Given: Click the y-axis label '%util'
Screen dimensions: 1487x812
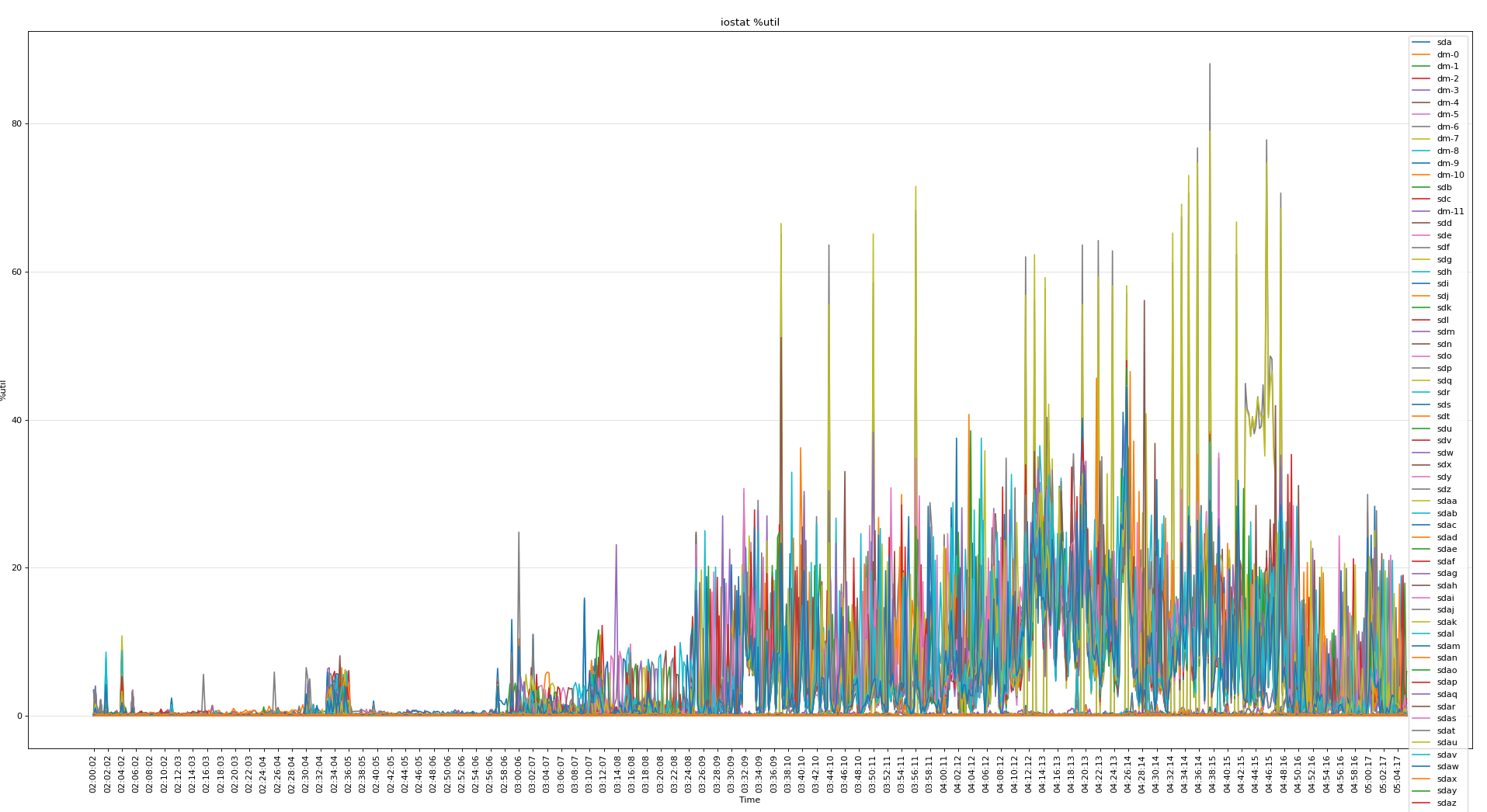Looking at the screenshot, I should click(4, 390).
